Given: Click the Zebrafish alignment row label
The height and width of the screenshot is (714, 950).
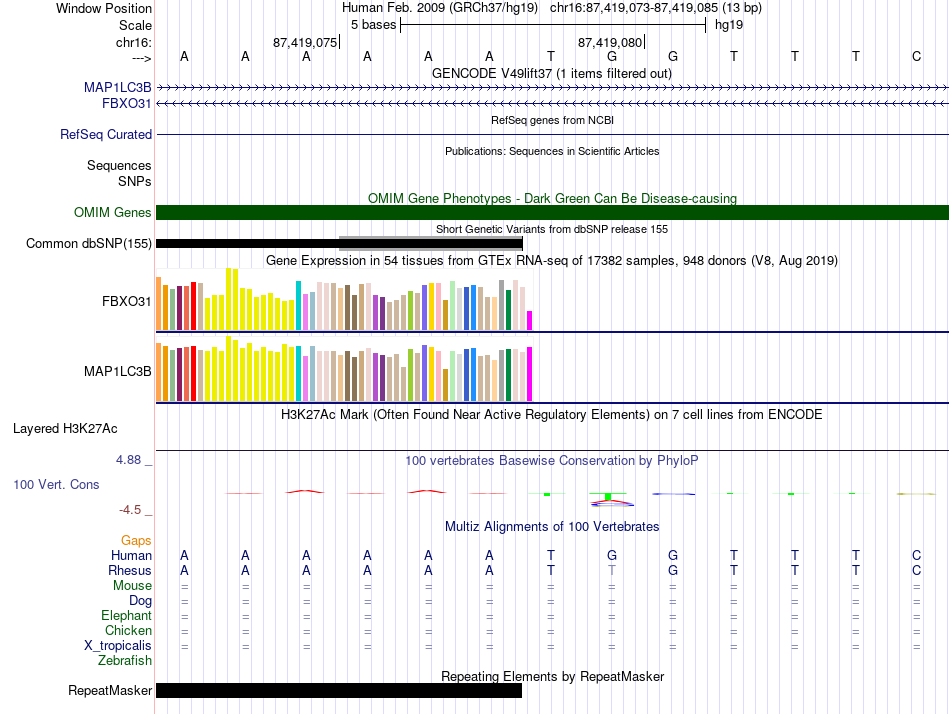Looking at the screenshot, I should tap(125, 661).
